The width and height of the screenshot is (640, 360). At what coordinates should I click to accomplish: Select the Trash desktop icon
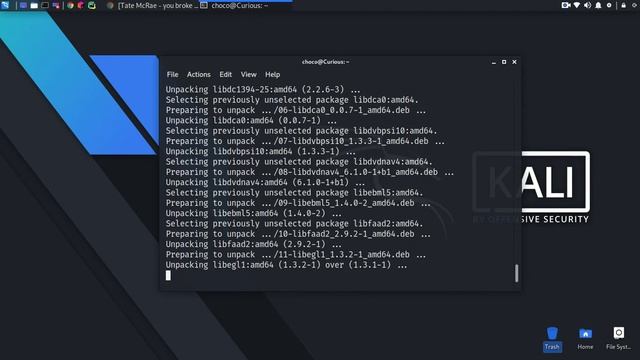(x=552, y=339)
